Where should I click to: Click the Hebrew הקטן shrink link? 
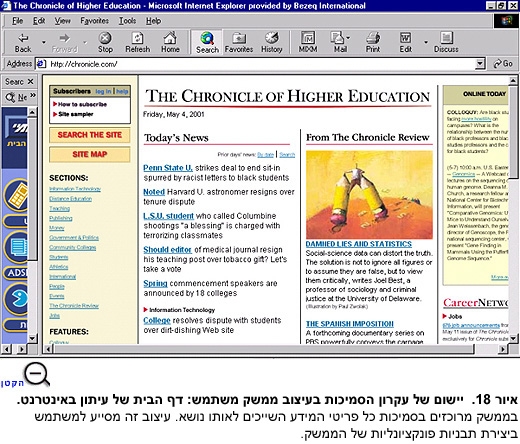click(x=12, y=383)
